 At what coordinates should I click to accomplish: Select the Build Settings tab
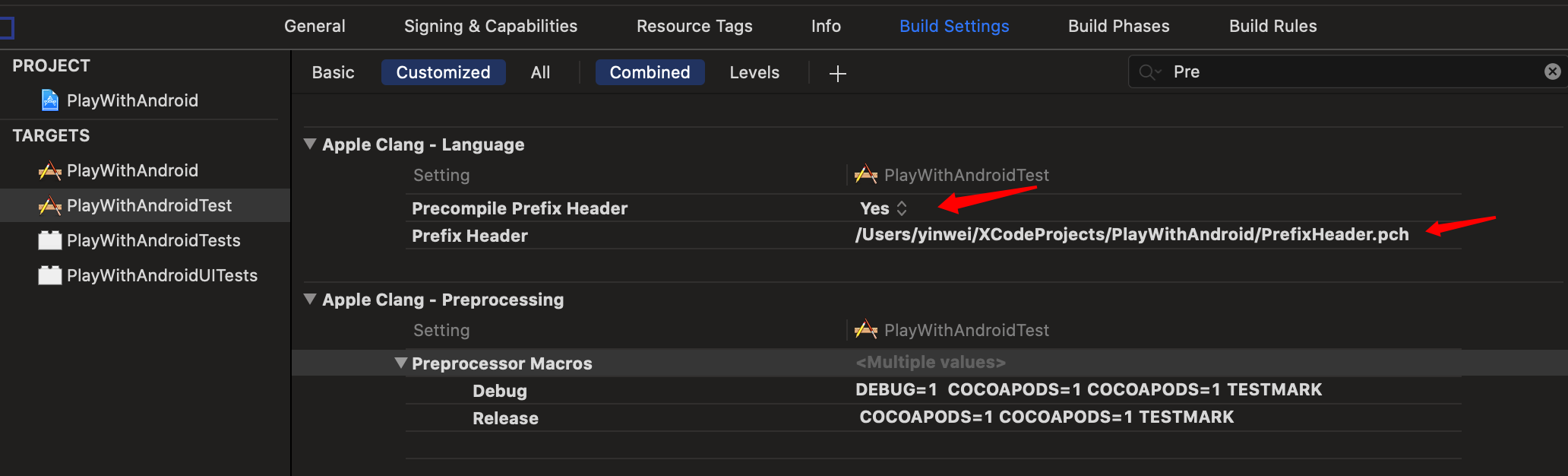[954, 26]
